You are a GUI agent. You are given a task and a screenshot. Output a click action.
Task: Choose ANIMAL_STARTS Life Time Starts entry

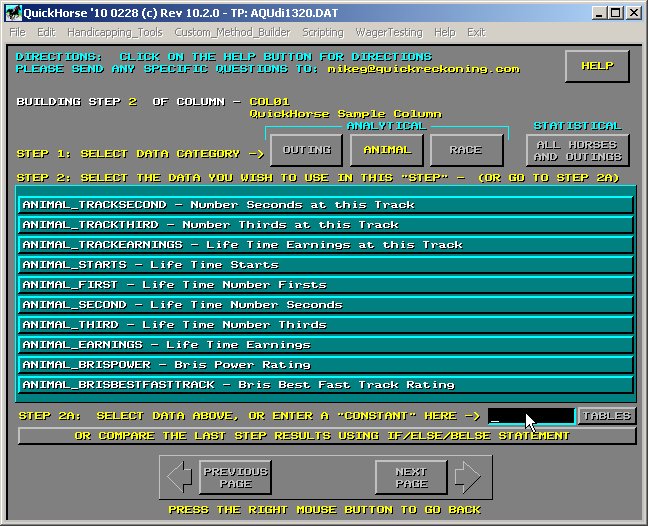pyautogui.click(x=326, y=265)
